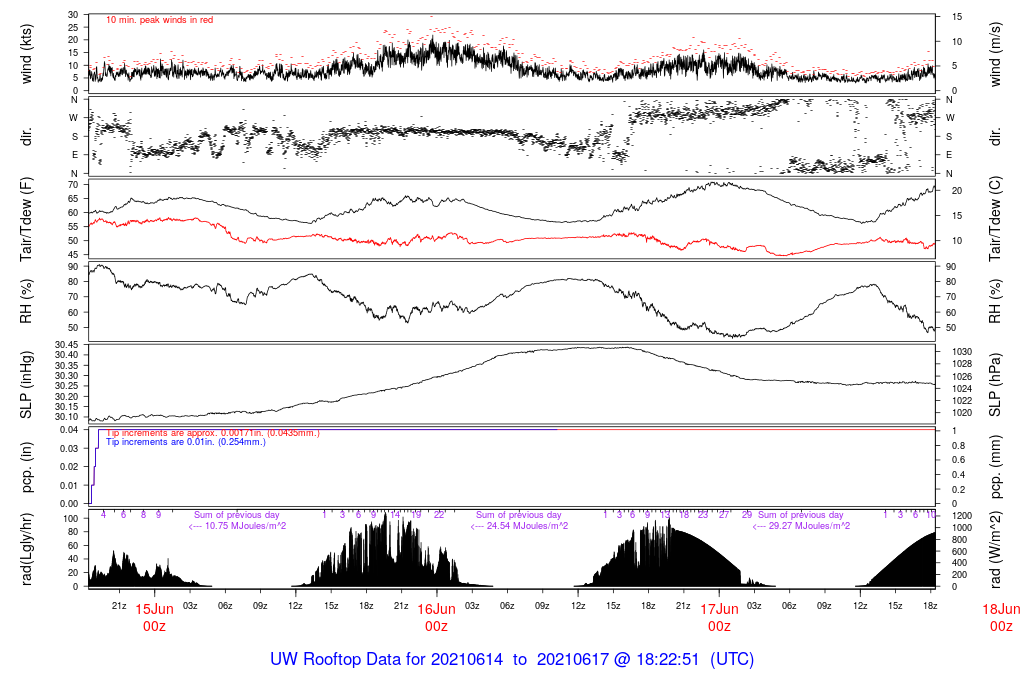Select the '18Jun' date label
The image size is (1024, 700).
coord(1001,609)
